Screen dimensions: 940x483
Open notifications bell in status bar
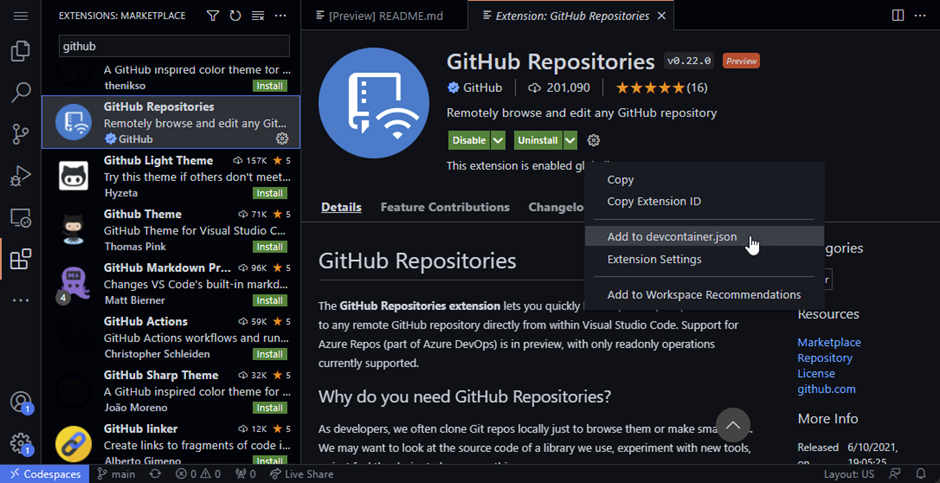point(921,474)
